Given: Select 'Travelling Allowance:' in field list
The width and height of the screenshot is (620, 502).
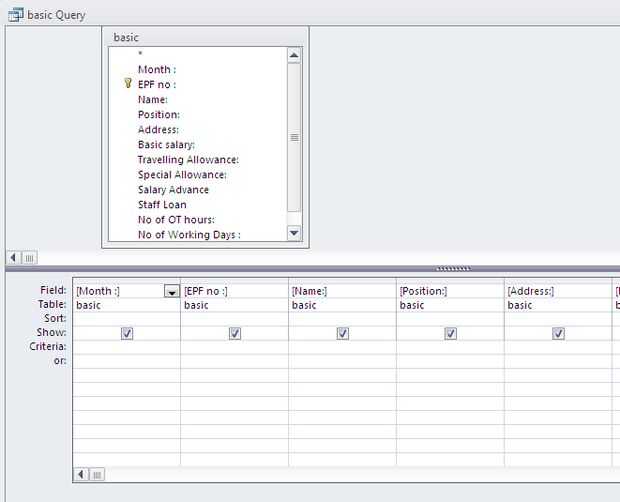Looking at the screenshot, I should tap(188, 160).
